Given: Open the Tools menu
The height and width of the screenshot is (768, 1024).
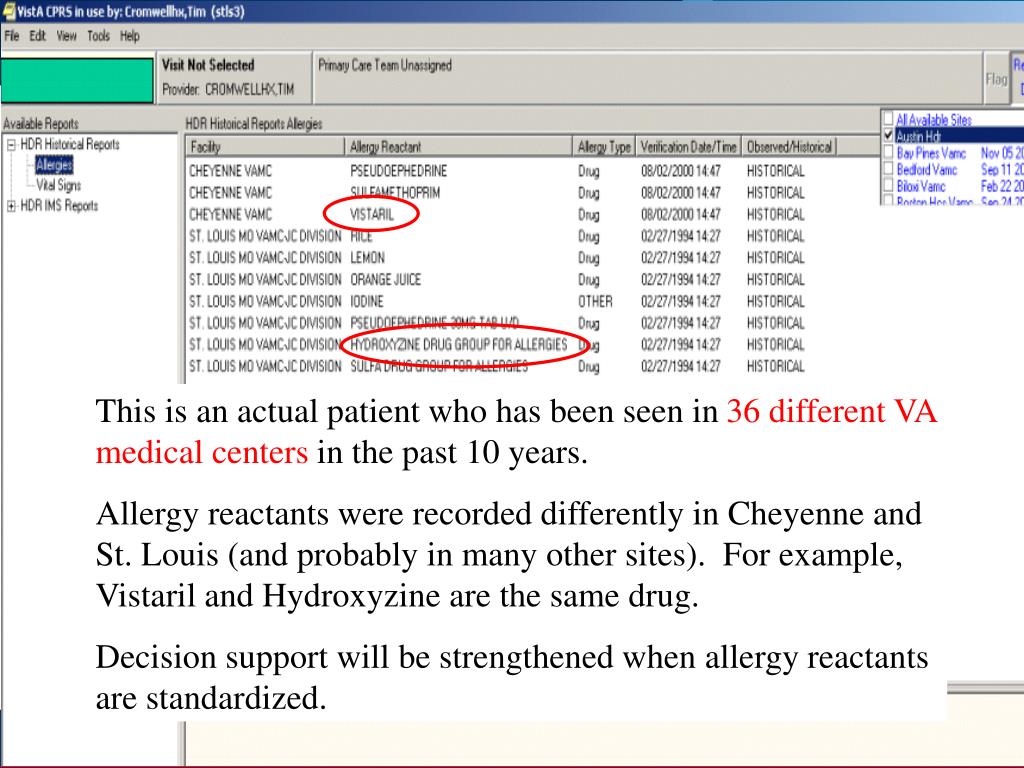Looking at the screenshot, I should point(98,36).
